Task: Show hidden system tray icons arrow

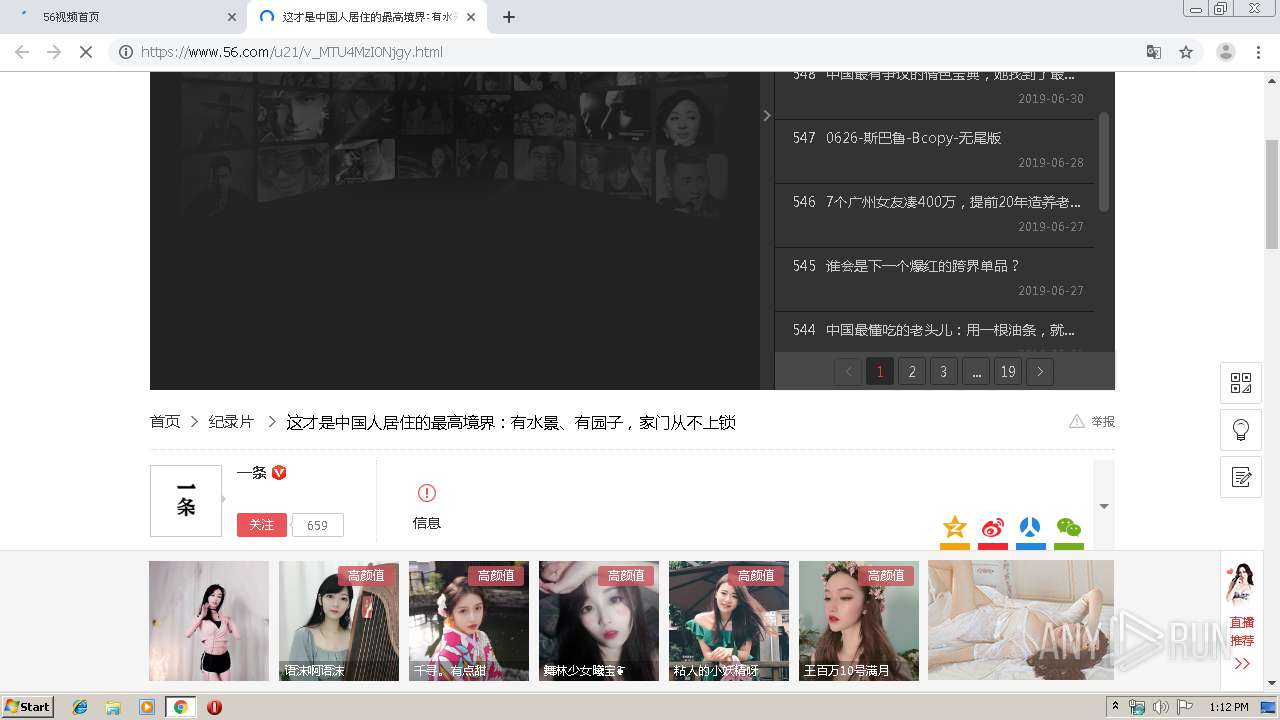Action: coord(1116,707)
